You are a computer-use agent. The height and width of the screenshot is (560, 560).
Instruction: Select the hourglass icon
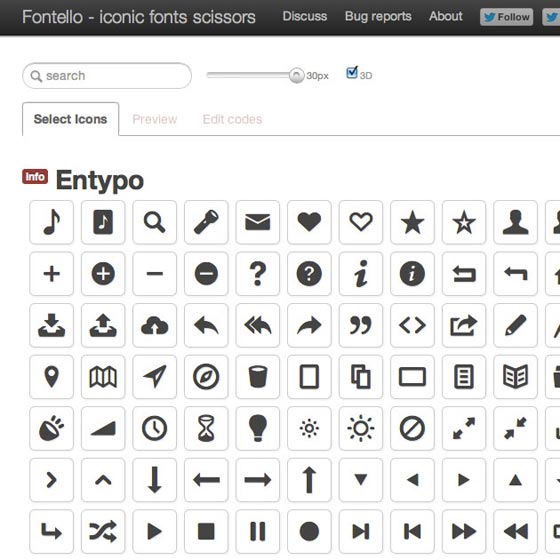(206, 428)
